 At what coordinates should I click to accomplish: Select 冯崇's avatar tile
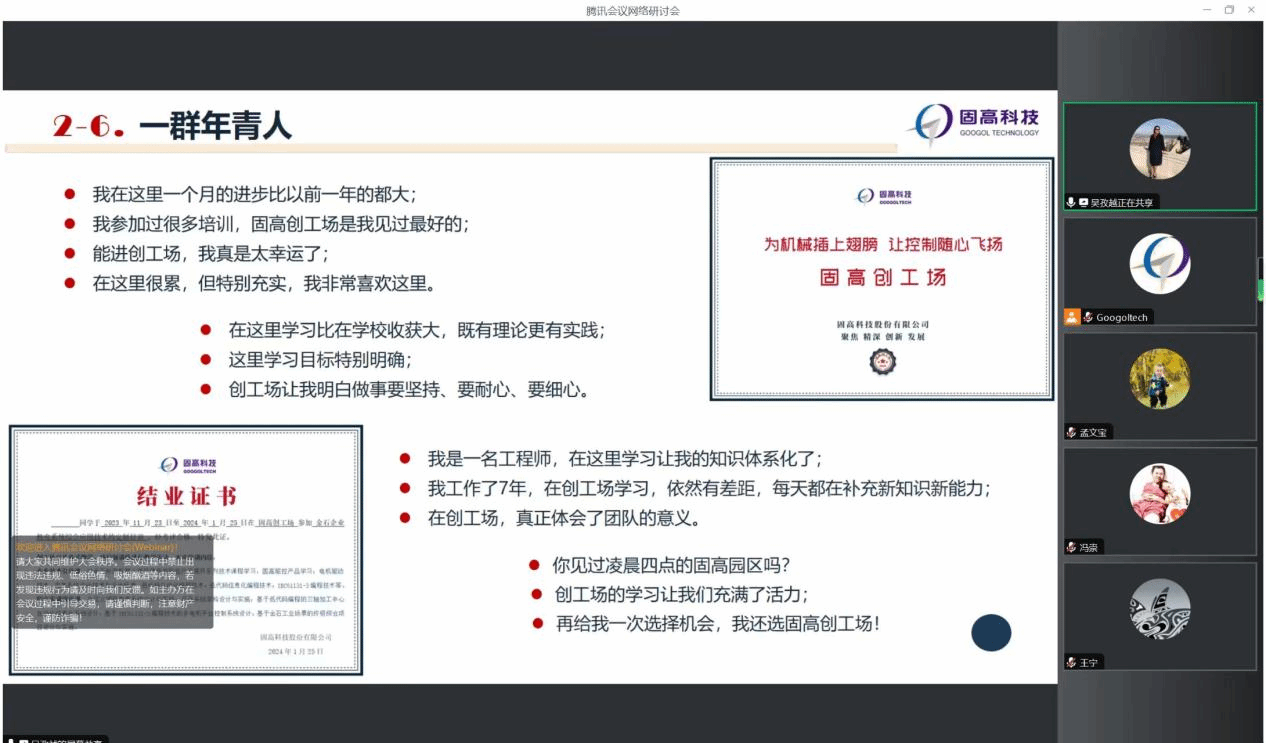1160,494
